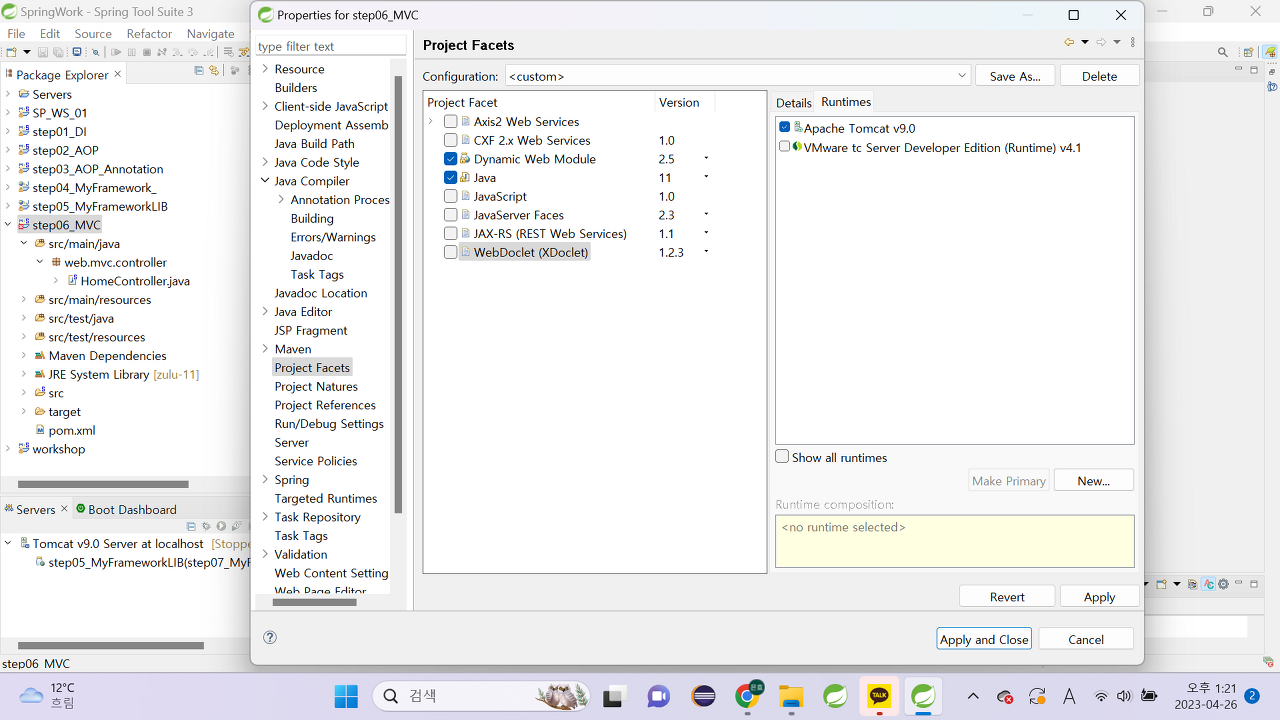Image resolution: width=1280 pixels, height=720 pixels.
Task: Toggle Link with Editor in Package Explorer
Action: tap(214, 70)
